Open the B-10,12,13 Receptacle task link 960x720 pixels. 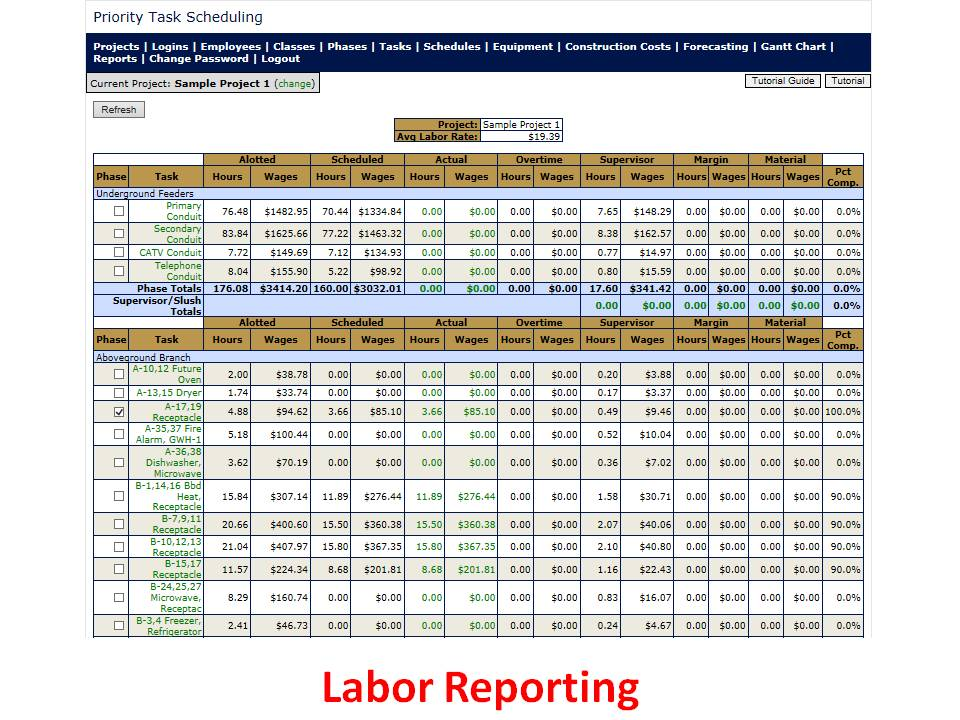176,547
